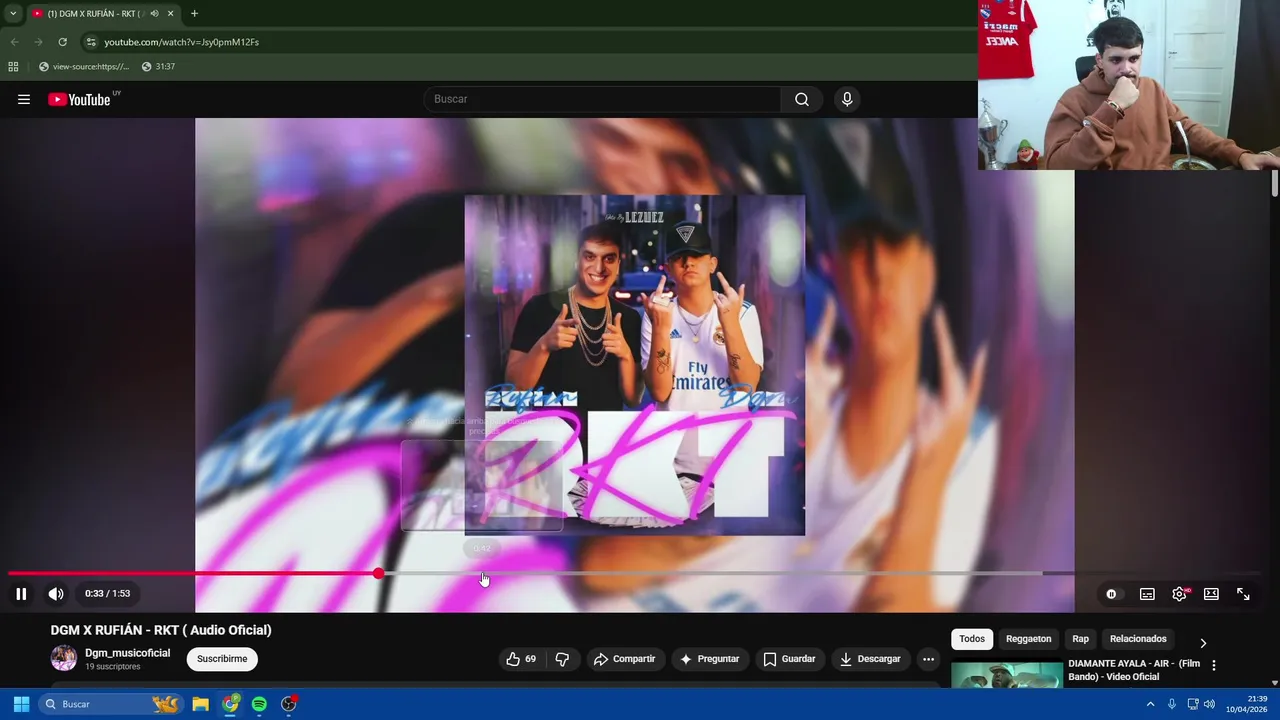Click the video title DGM X RUFIÁN - RKT
The width and height of the screenshot is (1280, 720).
click(x=161, y=630)
